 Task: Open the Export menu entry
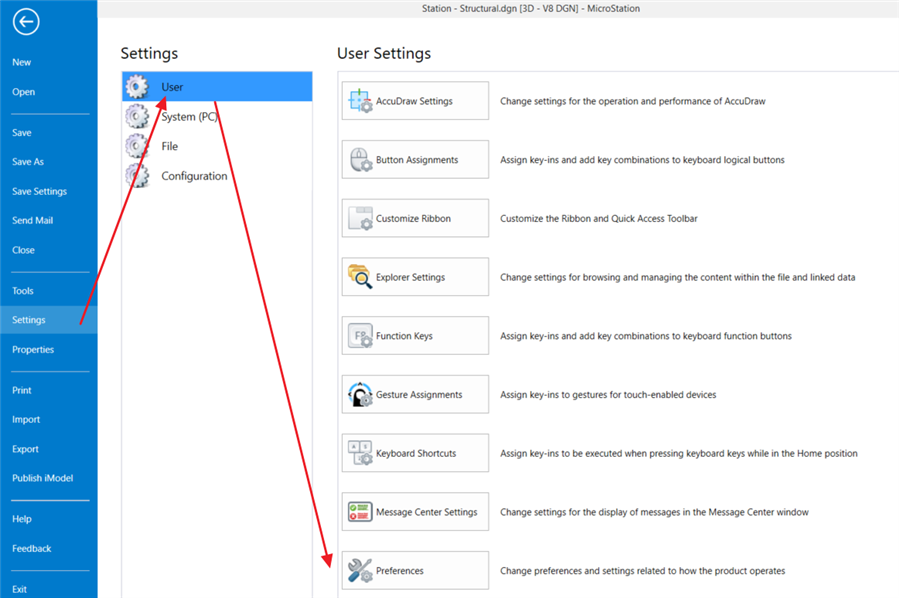point(25,449)
